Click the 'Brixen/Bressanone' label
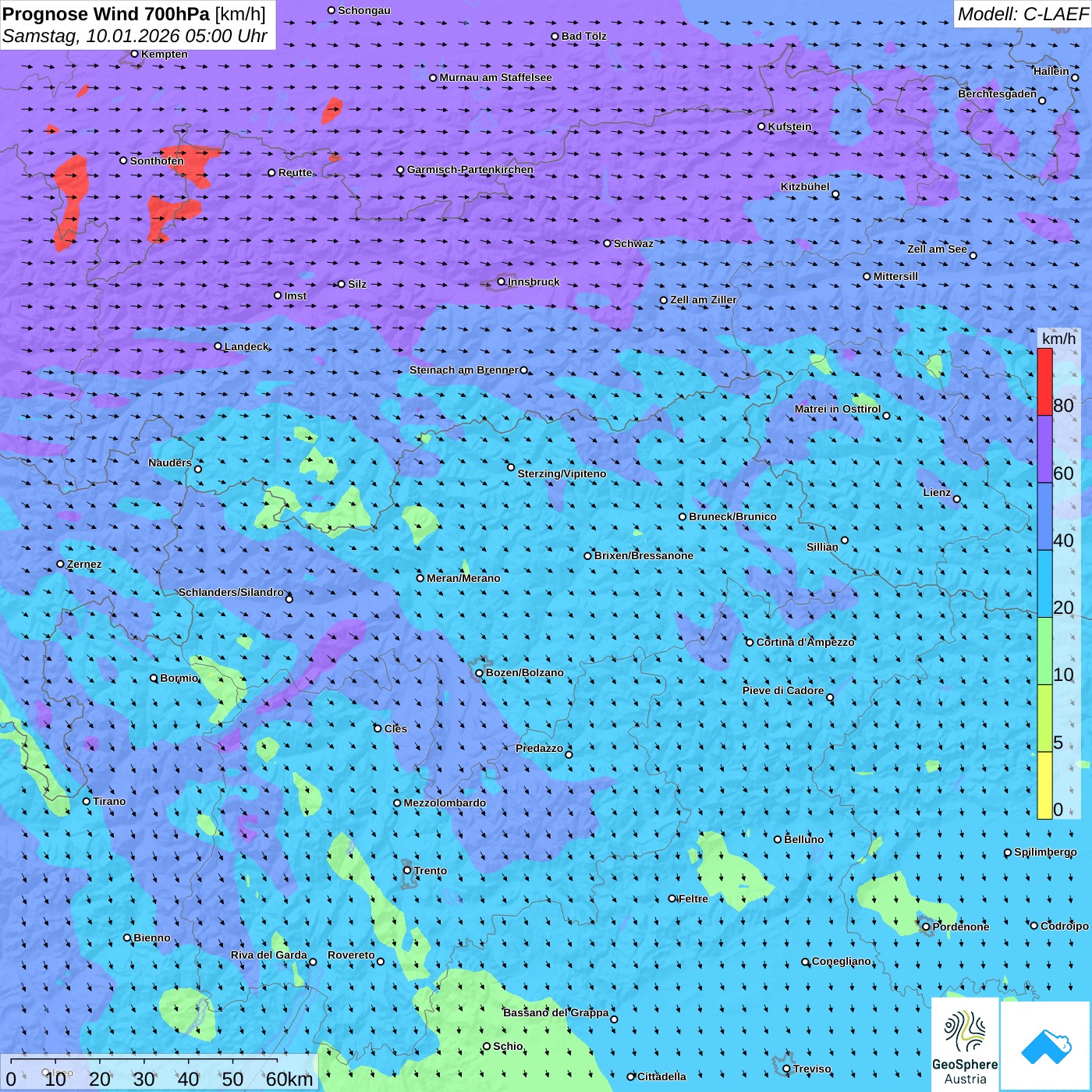This screenshot has width=1092, height=1092. (x=643, y=555)
